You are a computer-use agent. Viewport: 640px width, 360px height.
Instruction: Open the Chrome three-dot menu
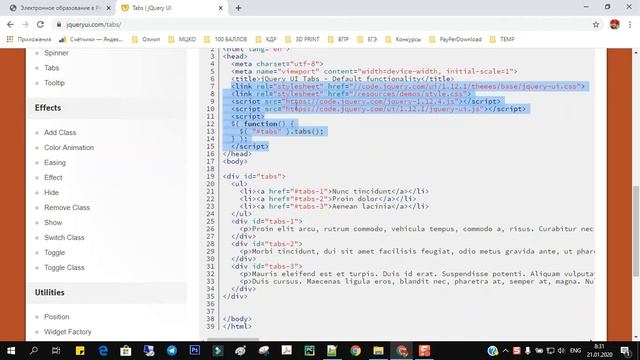(630, 24)
